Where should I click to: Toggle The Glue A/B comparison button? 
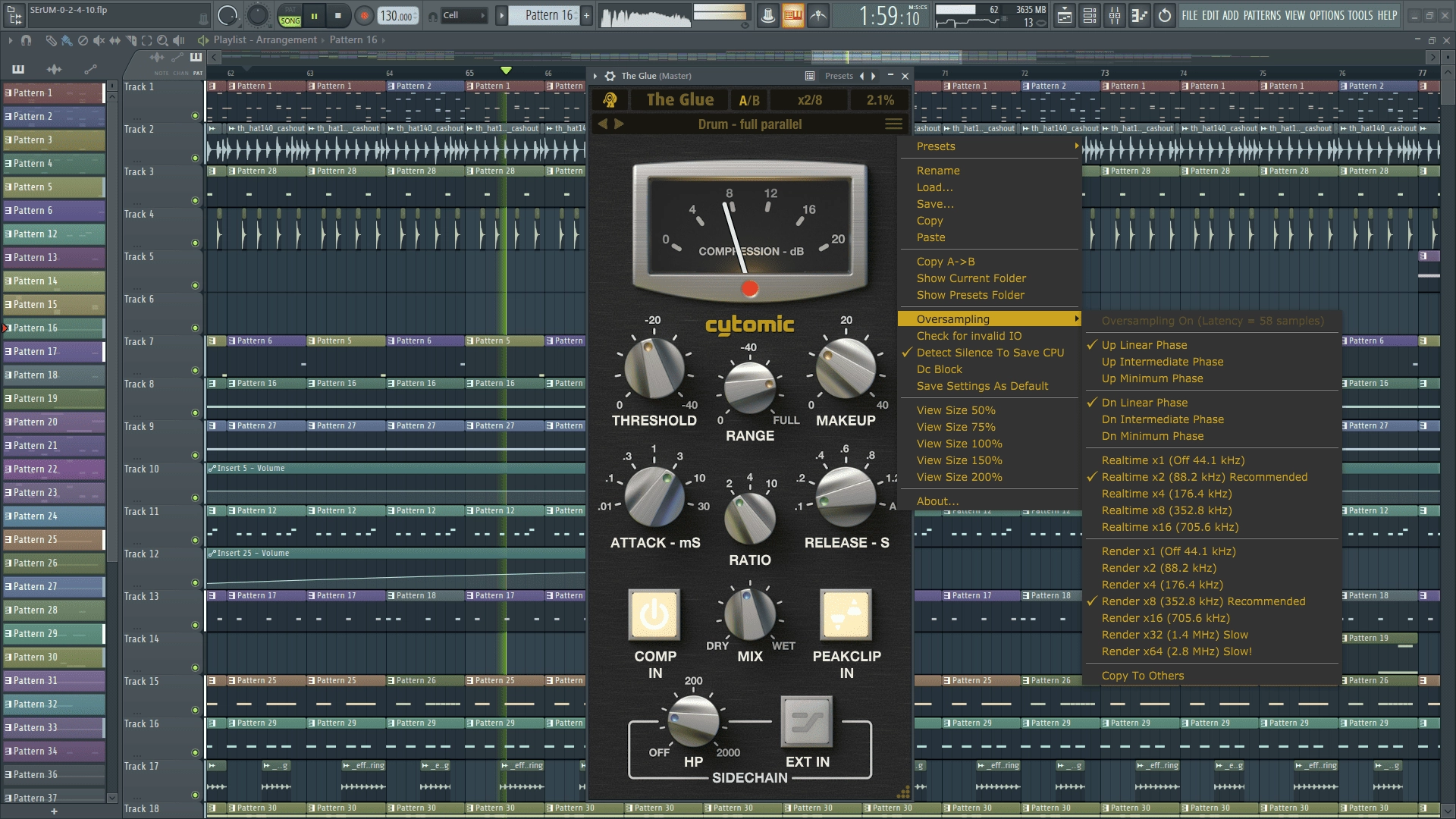(749, 100)
